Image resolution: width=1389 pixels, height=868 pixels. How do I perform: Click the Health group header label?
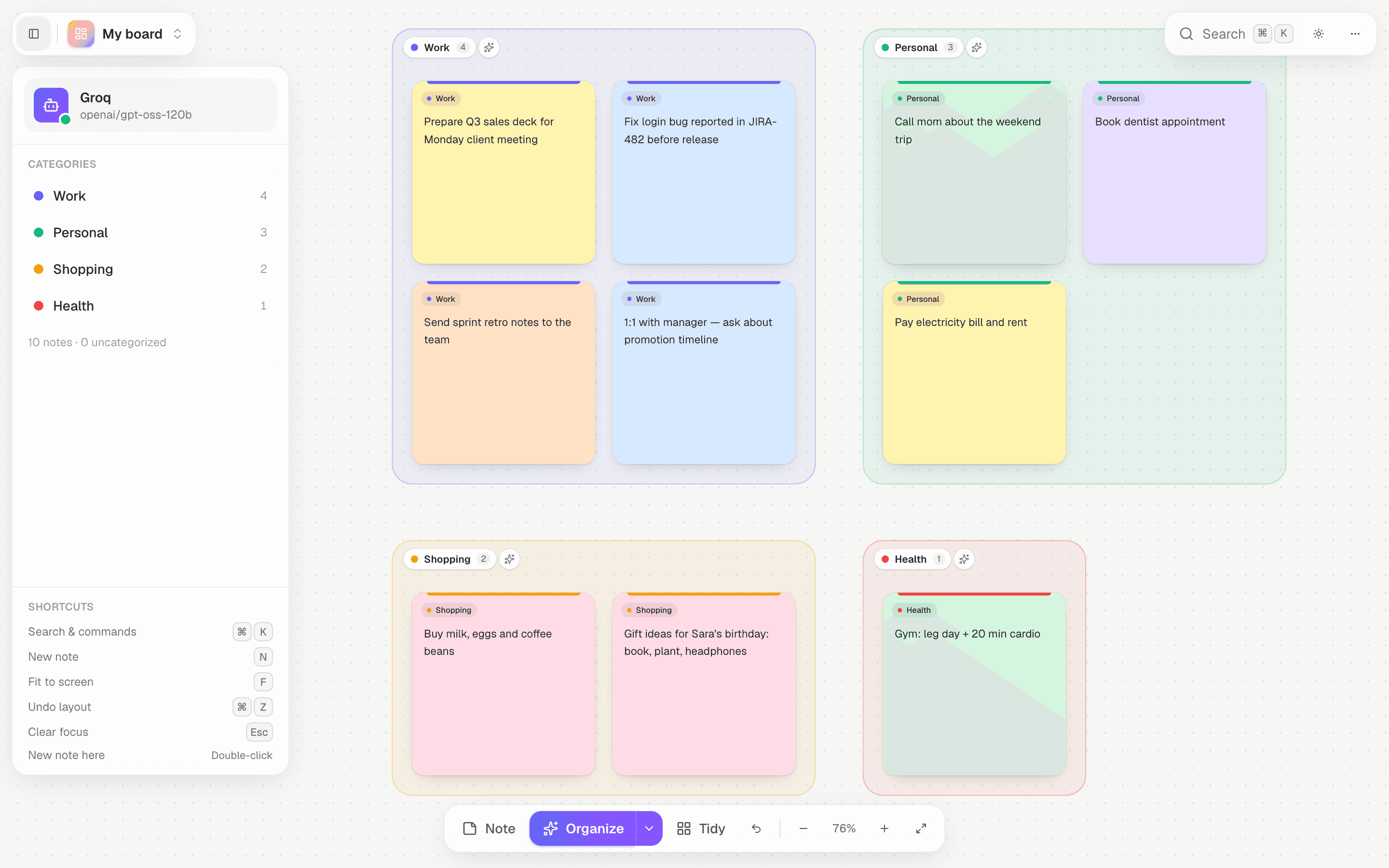[x=912, y=559]
